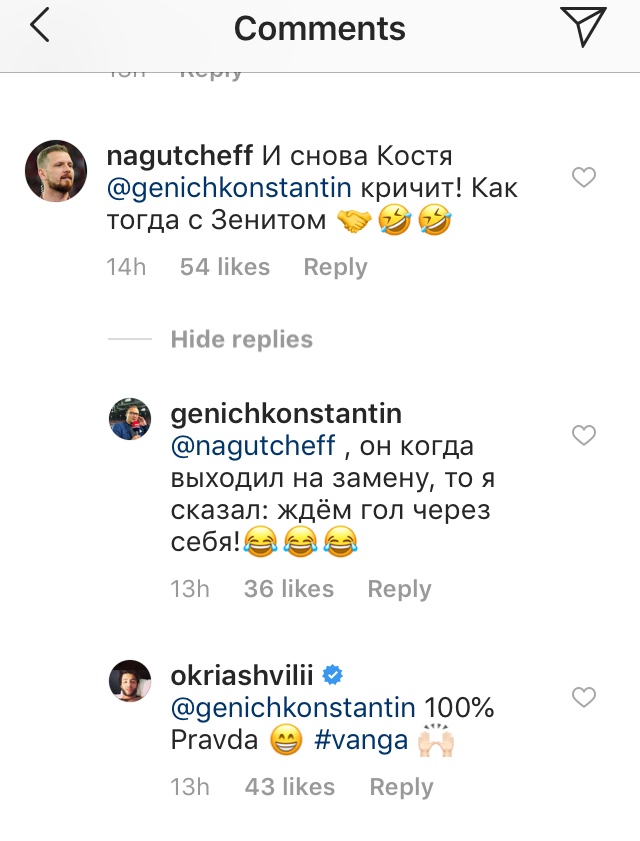The width and height of the screenshot is (640, 841).
Task: Reply to okriashvilii's comment
Action: coord(401,787)
